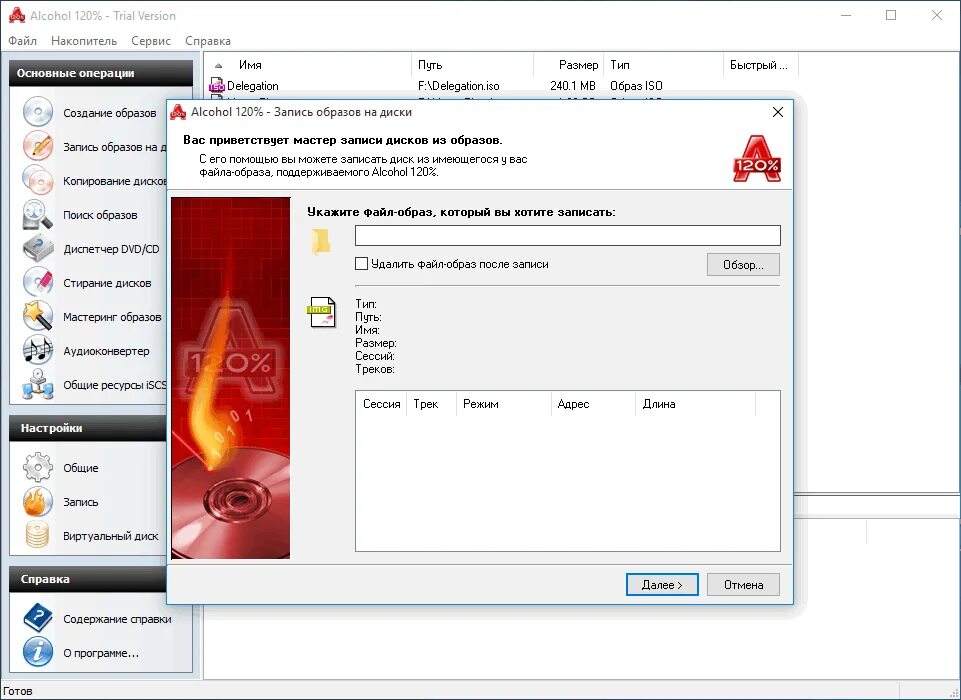Click the Виртуальный диск stack icon
Image resolution: width=961 pixels, height=700 pixels.
click(x=38, y=535)
